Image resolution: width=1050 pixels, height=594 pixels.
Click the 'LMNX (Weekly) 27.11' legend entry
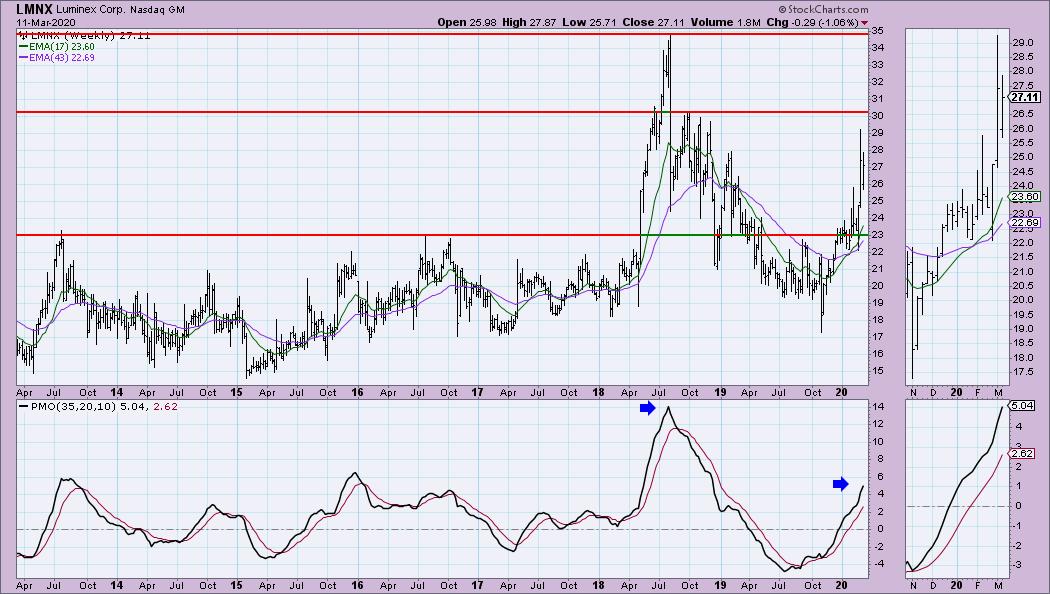(84, 35)
